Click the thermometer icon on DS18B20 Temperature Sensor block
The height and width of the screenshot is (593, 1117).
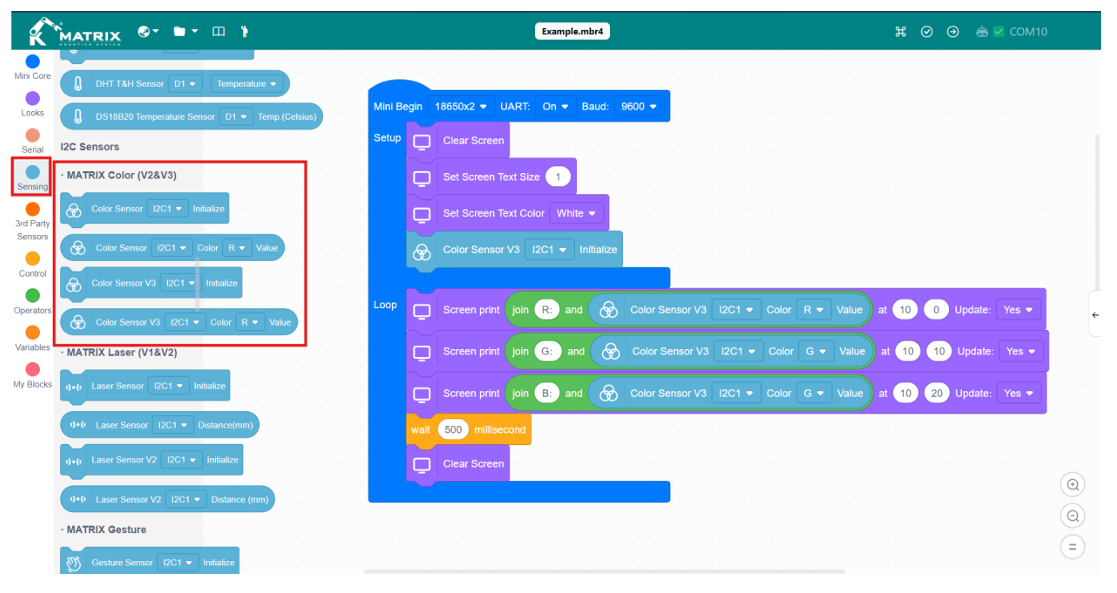coord(78,116)
